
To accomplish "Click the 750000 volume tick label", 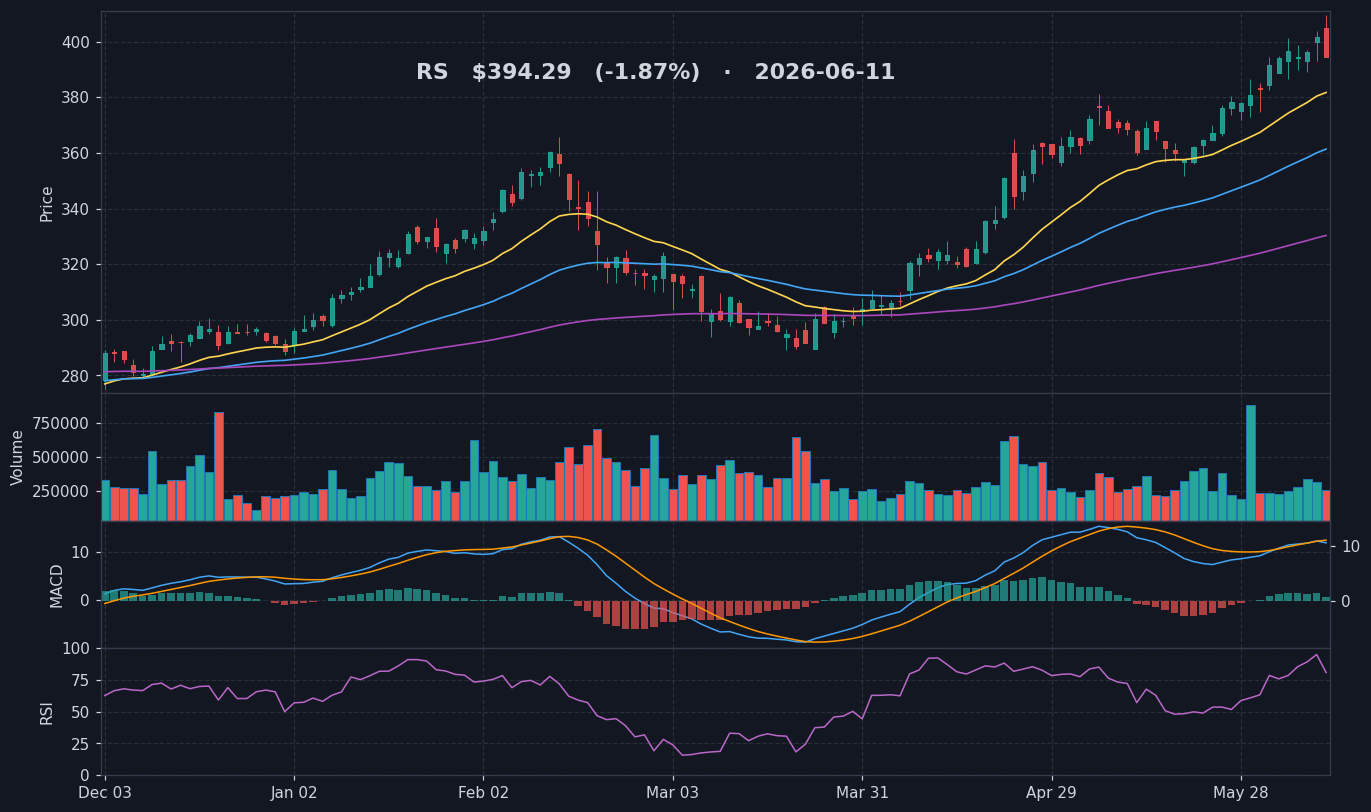I will click(62, 423).
